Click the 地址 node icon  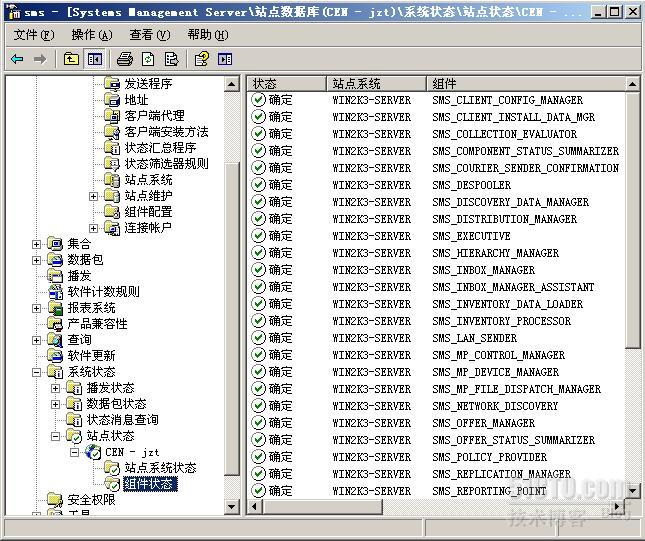[112, 100]
